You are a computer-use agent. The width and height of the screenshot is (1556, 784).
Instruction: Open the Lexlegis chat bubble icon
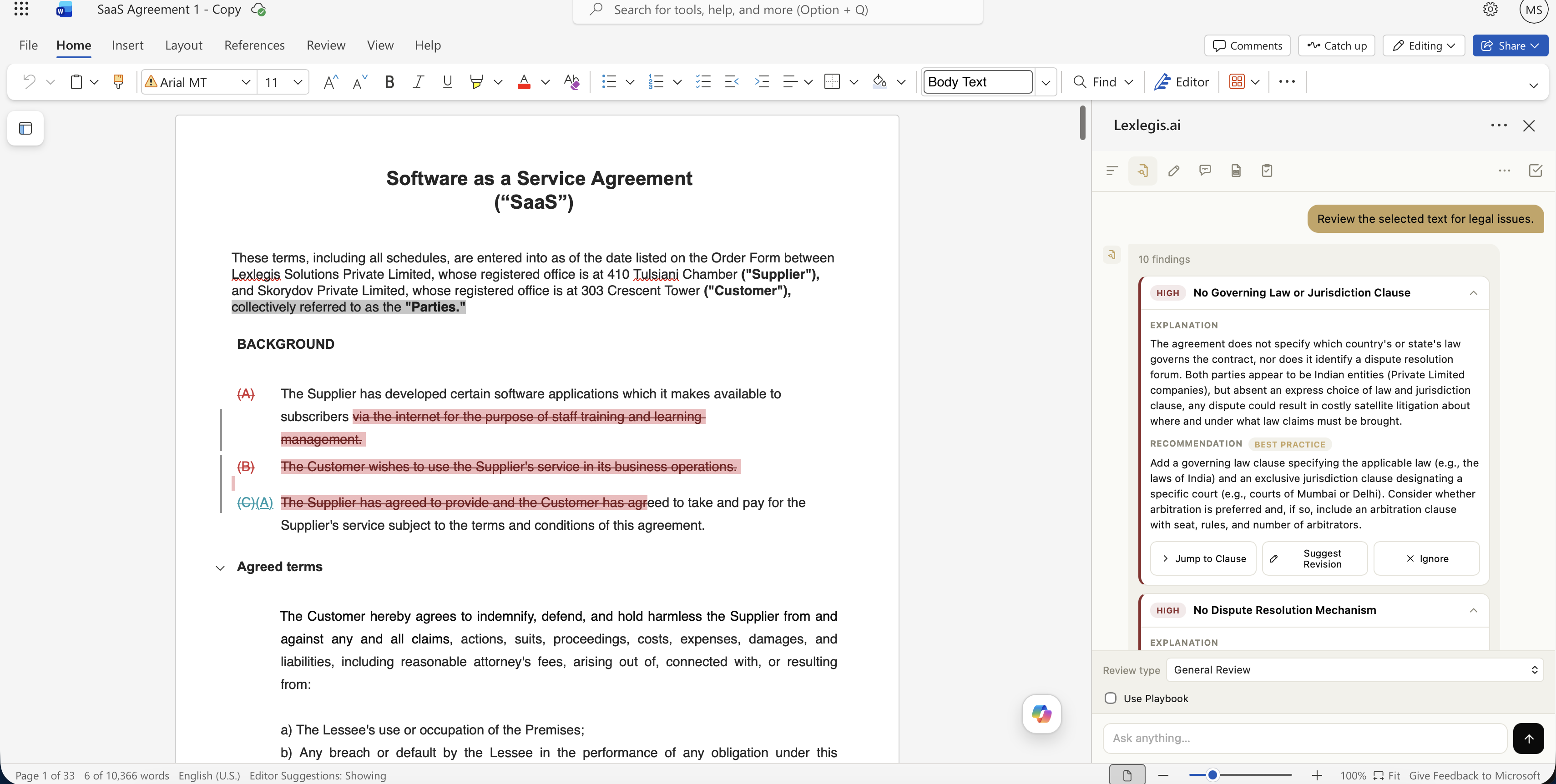coord(1205,171)
